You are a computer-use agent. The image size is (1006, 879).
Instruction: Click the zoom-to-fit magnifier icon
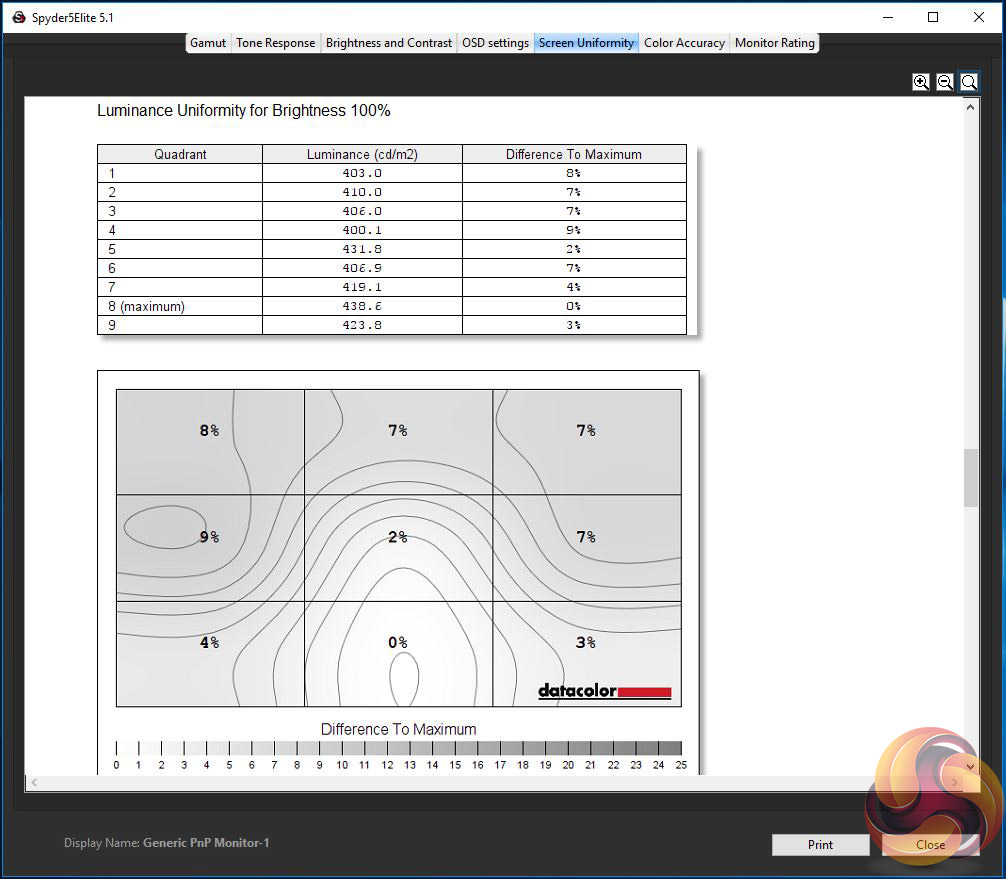click(x=969, y=82)
